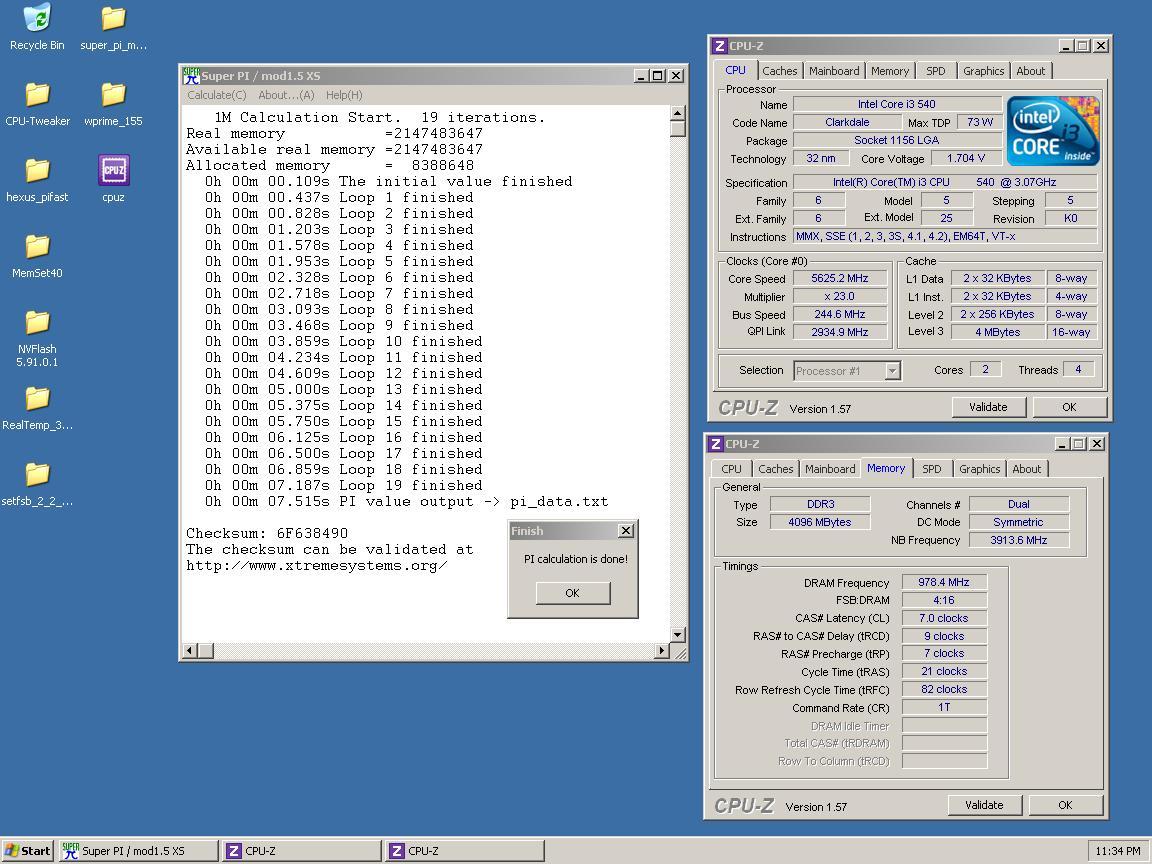Select the wprime_155 folder icon
Screen dimensions: 1152x864
[113, 104]
